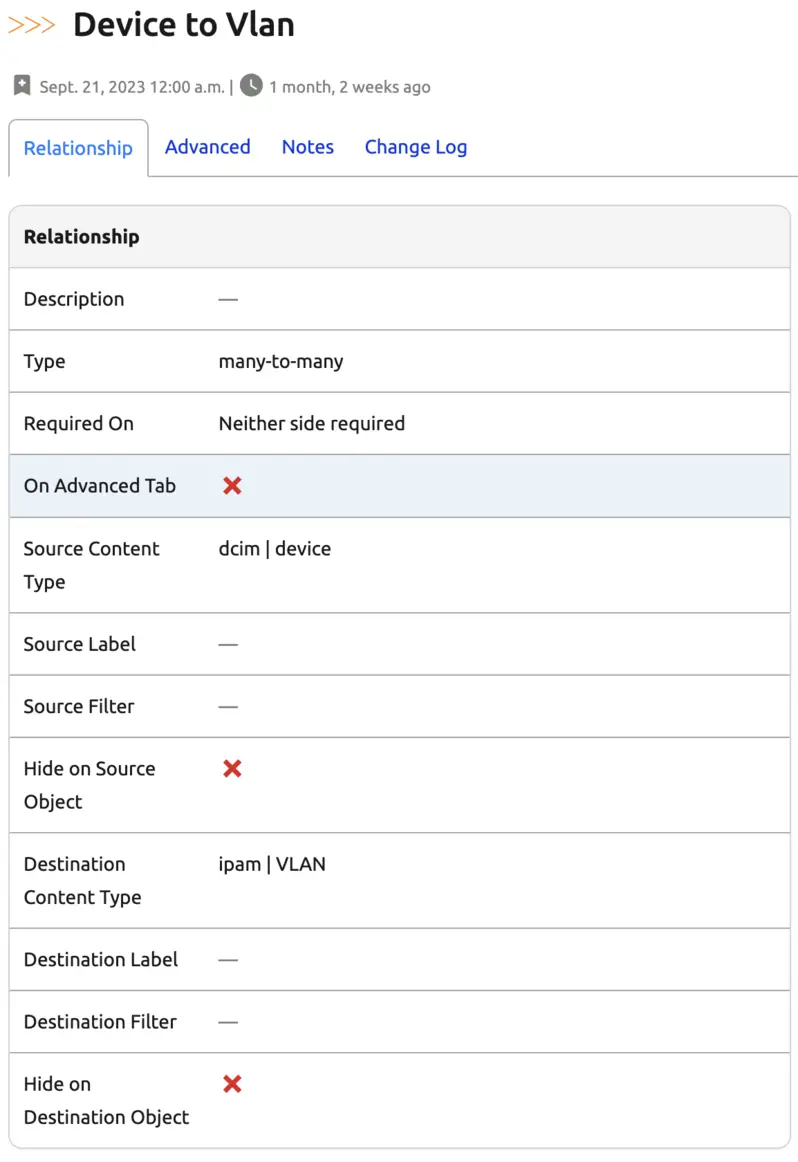Click the bookmark created-date icon

tap(22, 86)
